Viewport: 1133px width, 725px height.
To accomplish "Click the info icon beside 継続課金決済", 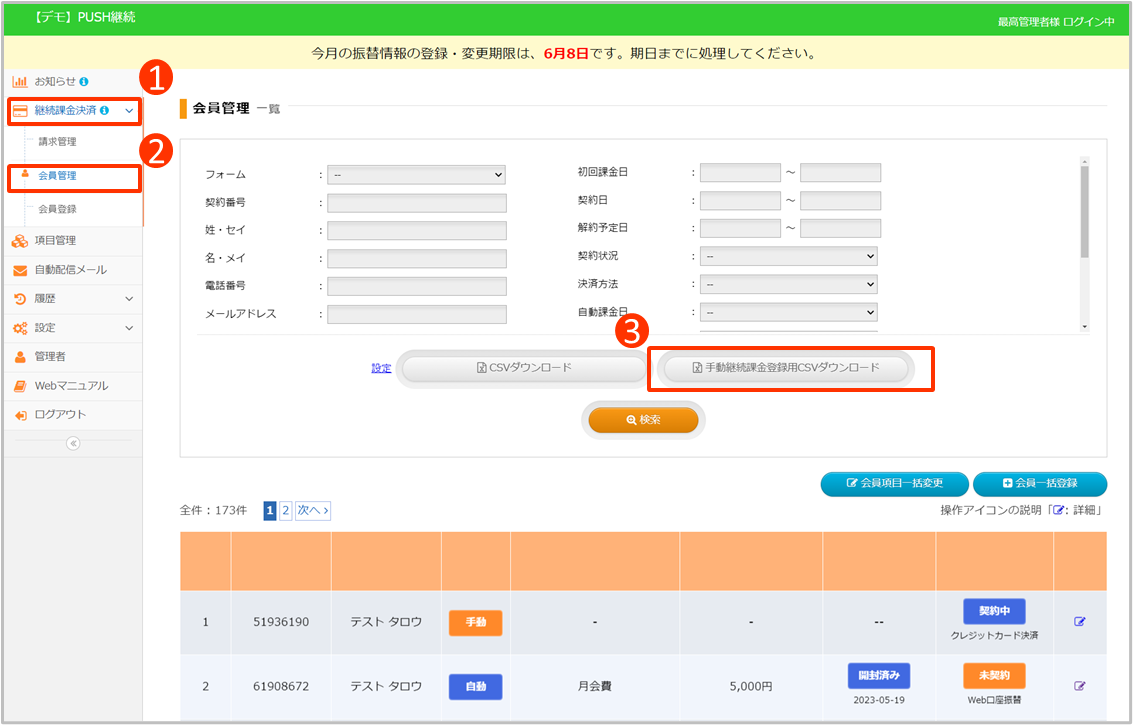I will pyautogui.click(x=105, y=110).
